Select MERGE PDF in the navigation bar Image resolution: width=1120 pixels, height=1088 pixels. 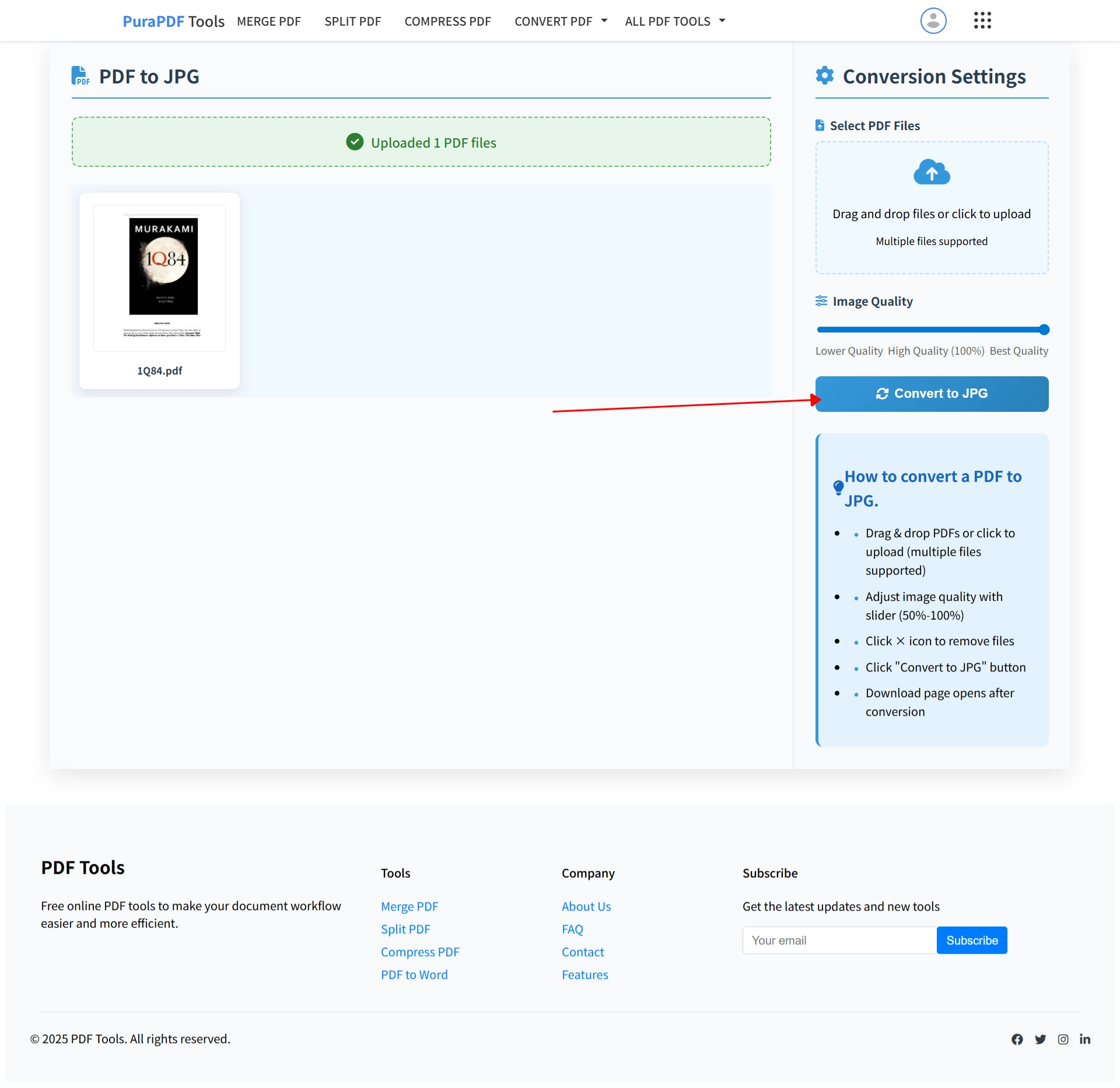point(268,21)
